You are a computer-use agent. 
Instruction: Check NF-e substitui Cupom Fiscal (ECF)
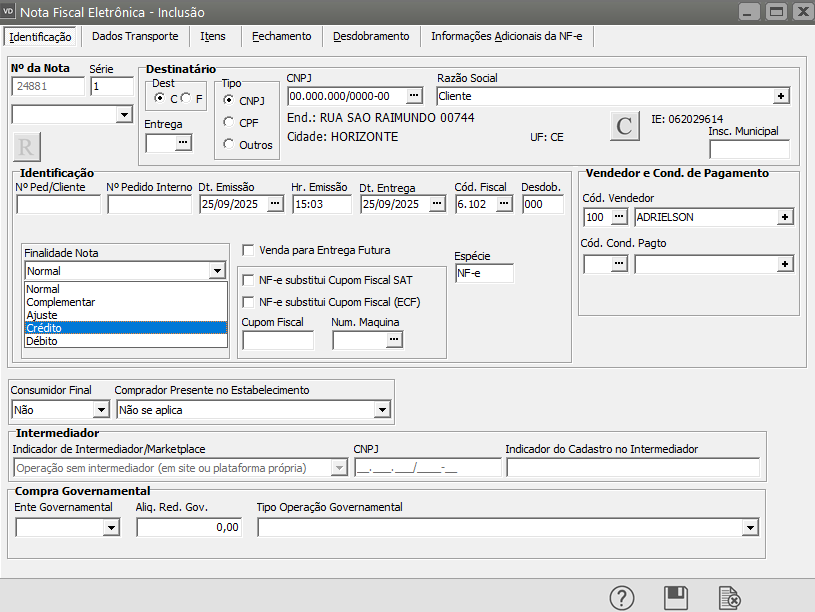[x=248, y=302]
